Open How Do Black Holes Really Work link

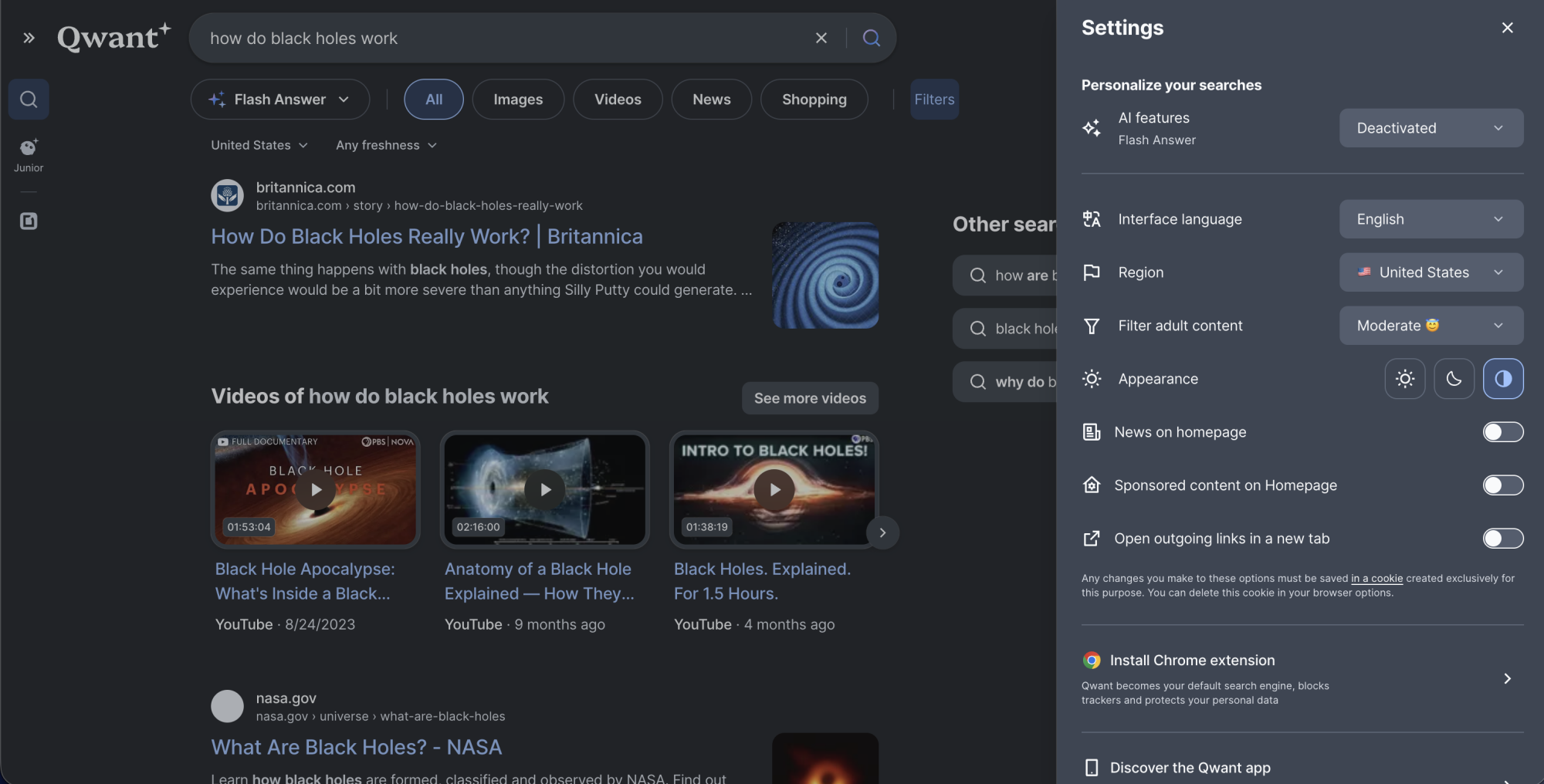(427, 236)
